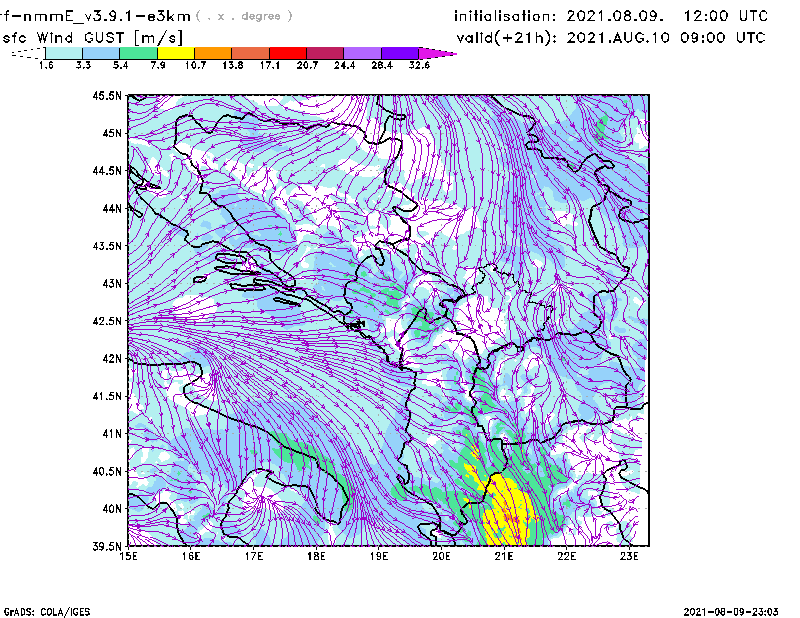
Task: Click the 45N latitude label
Action: click(x=112, y=133)
